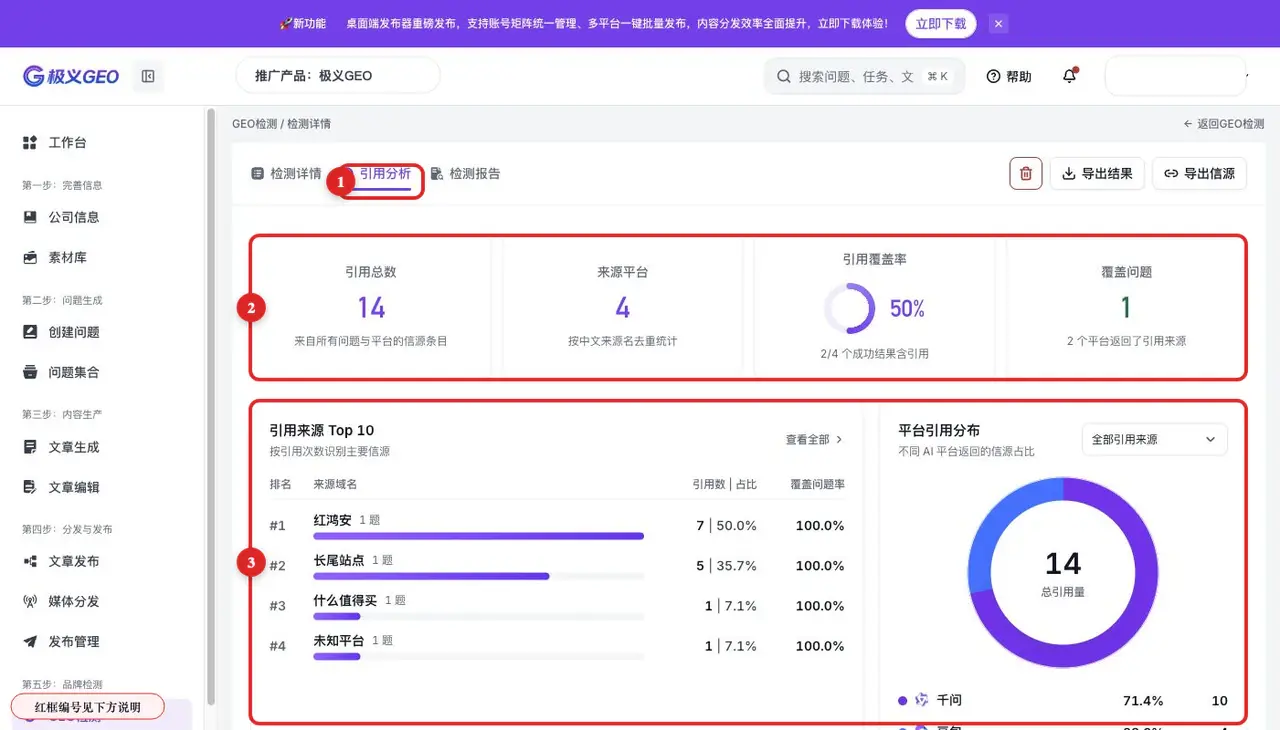Switch to 引用分析 tab
This screenshot has width=1280, height=730.
385,173
